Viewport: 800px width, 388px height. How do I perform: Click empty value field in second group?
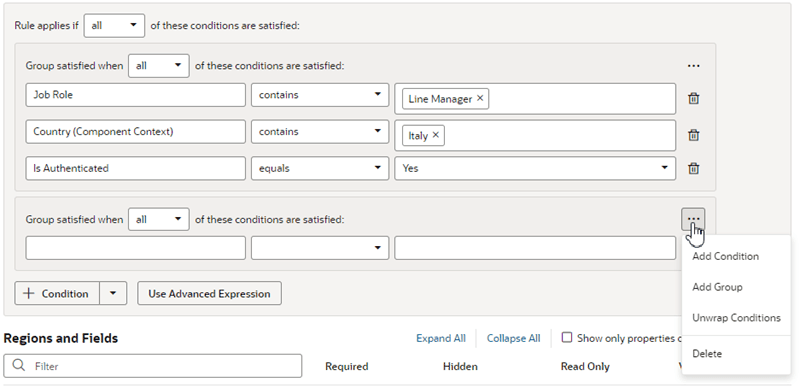coord(535,248)
